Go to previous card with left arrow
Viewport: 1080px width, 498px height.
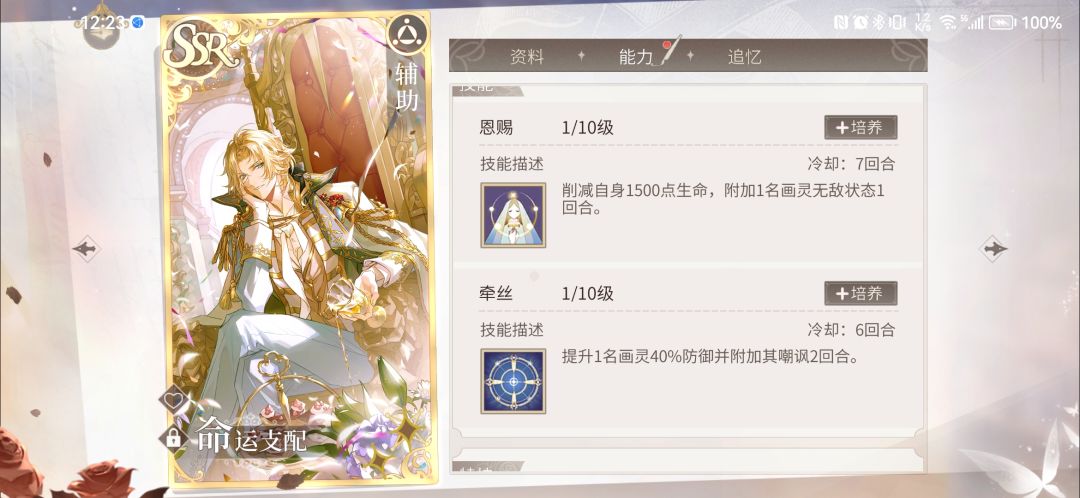click(x=87, y=249)
